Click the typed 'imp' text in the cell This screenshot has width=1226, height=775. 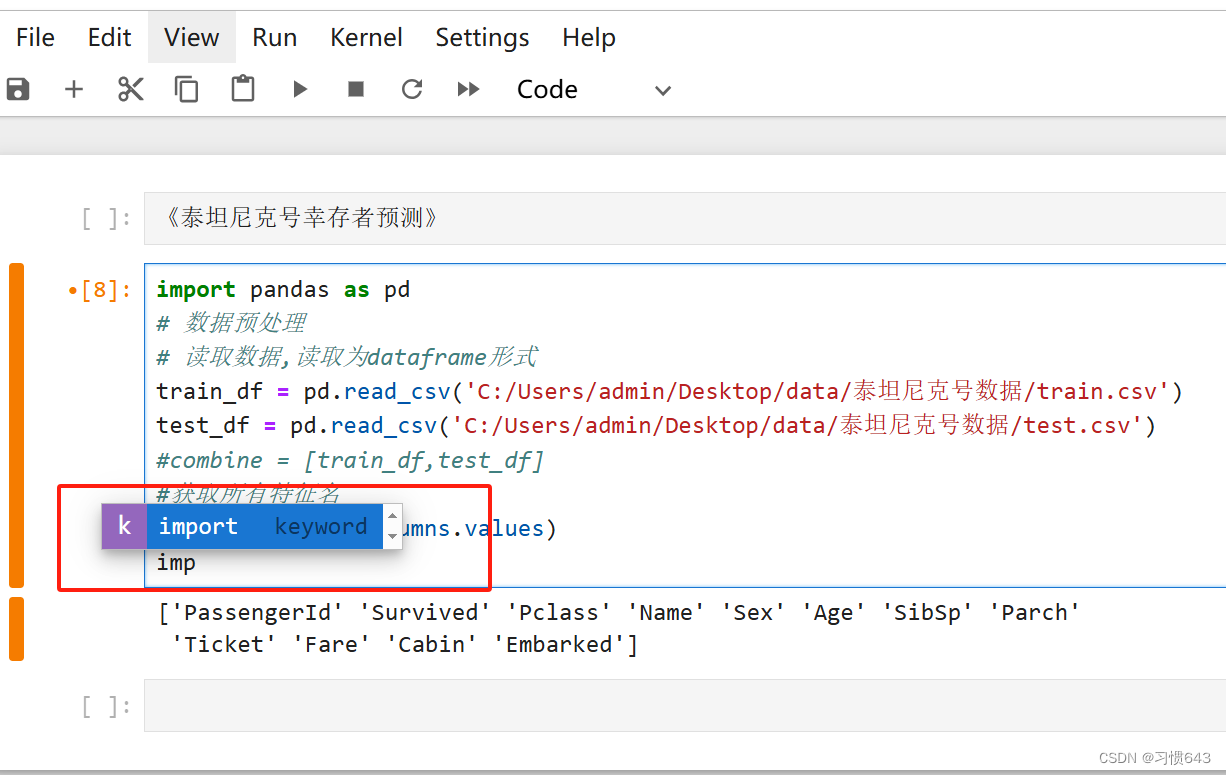click(176, 563)
